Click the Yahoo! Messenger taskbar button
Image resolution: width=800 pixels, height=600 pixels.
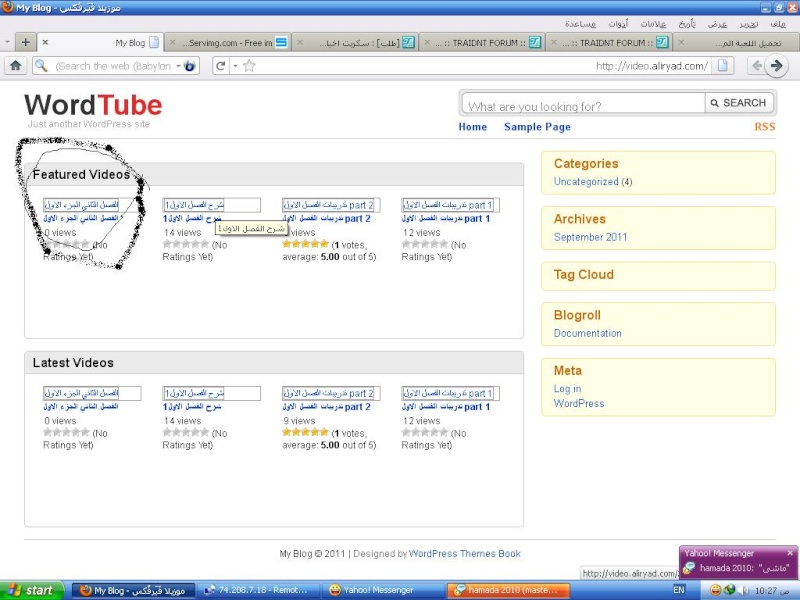pos(385,590)
